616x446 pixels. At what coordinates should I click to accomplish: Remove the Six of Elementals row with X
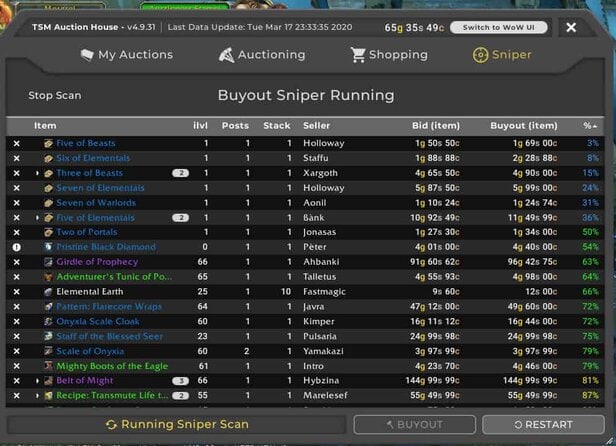[16, 158]
